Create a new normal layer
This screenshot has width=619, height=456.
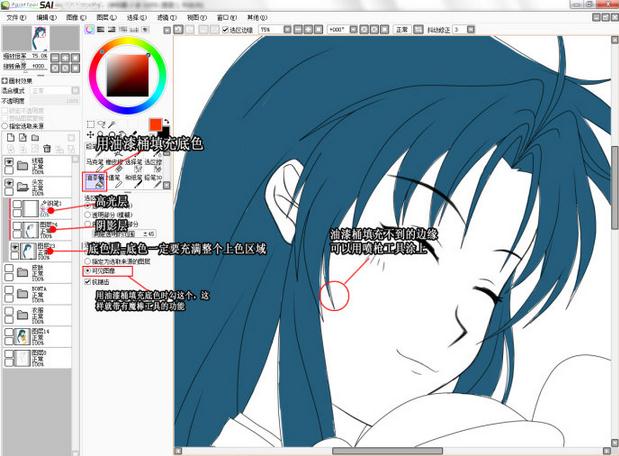coord(11,137)
